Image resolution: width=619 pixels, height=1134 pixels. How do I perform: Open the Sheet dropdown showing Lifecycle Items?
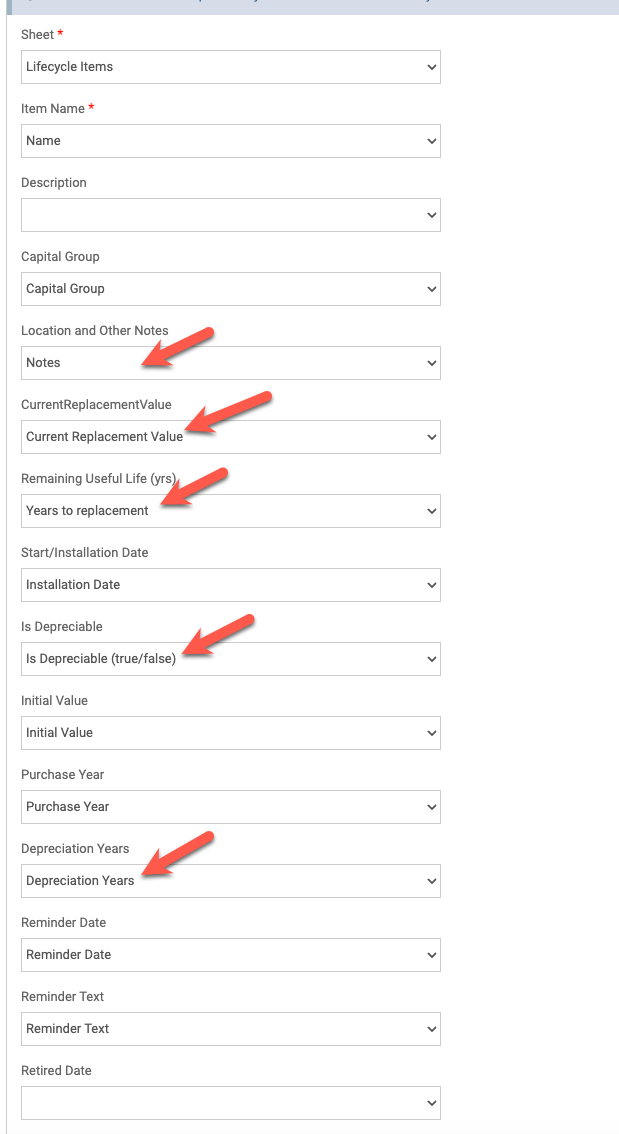coord(230,67)
